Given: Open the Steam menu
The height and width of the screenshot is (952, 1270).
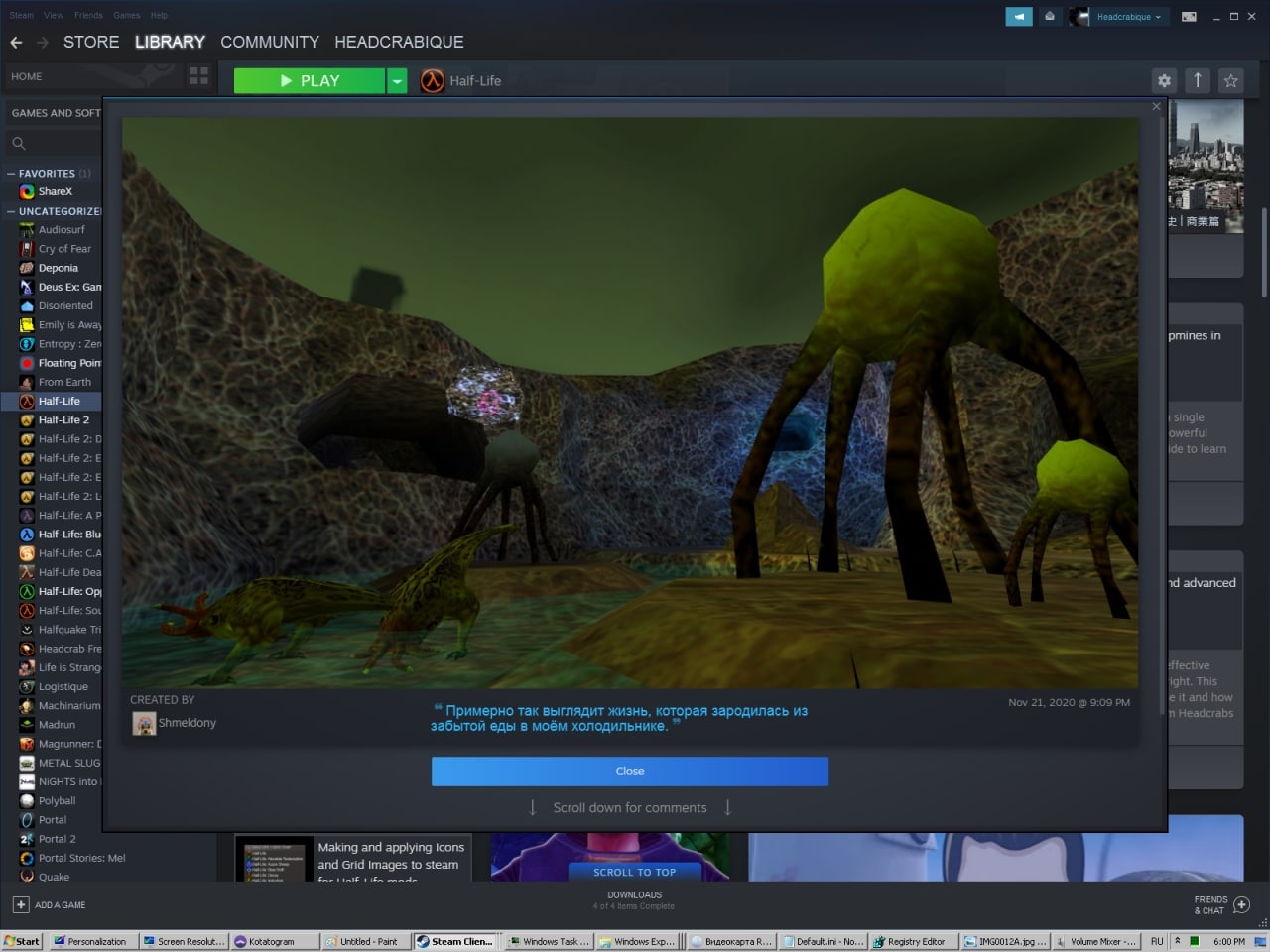Looking at the screenshot, I should coord(21,15).
